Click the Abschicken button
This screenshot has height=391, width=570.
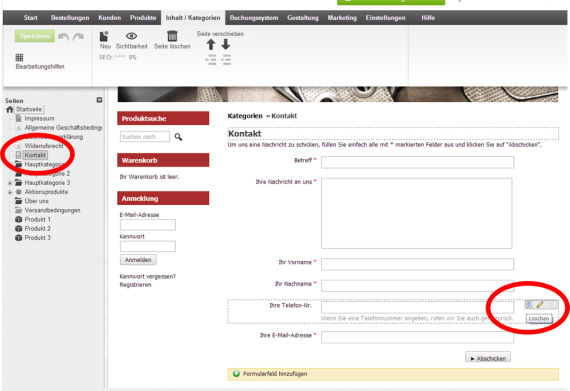click(488, 358)
